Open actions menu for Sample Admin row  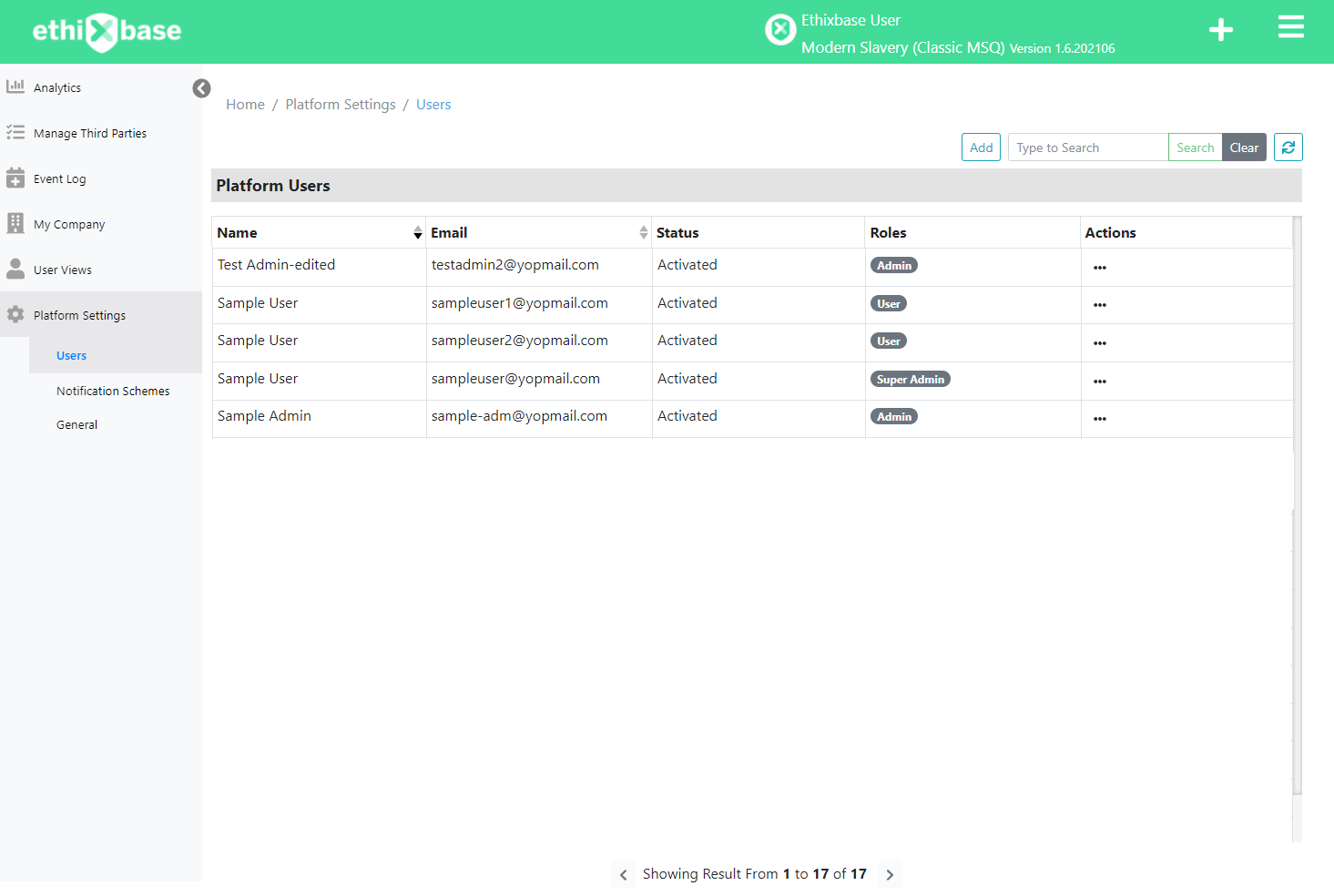[x=1099, y=418]
